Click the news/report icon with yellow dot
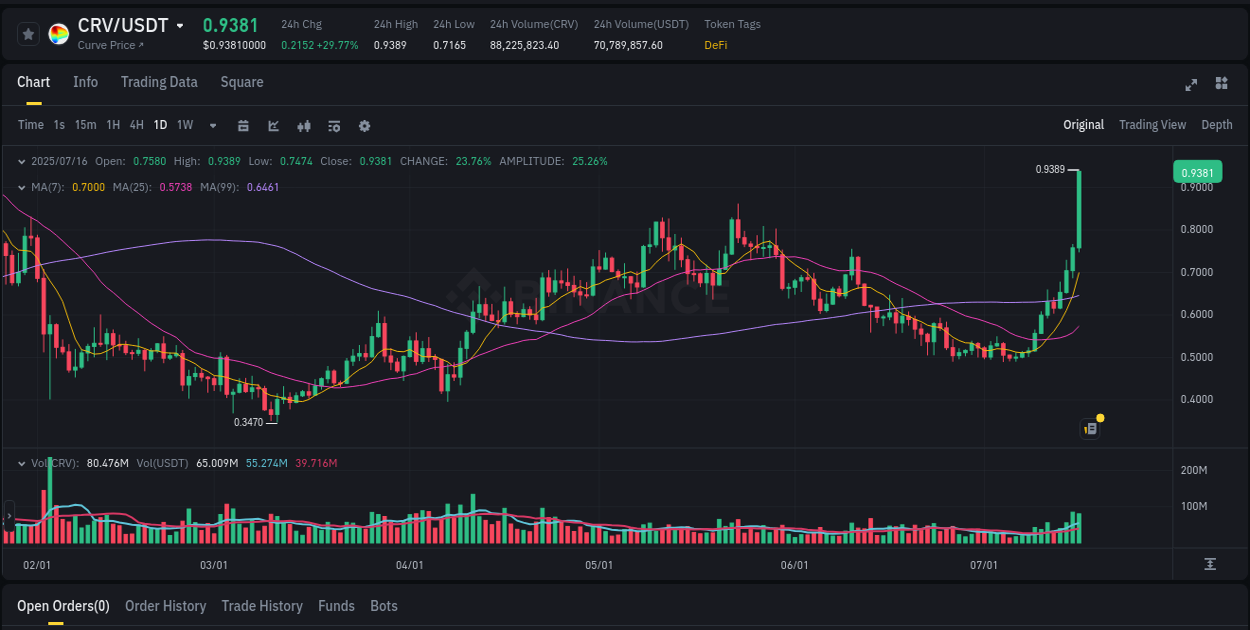This screenshot has height=630, width=1250. pos(1090,427)
